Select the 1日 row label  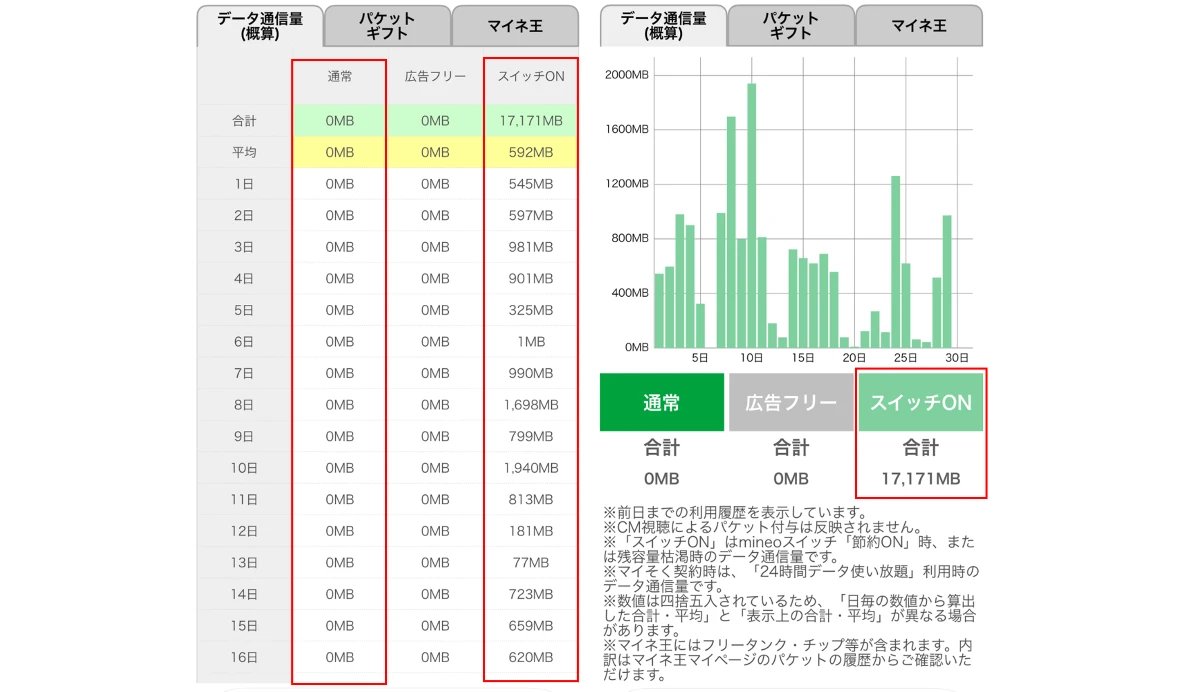pyautogui.click(x=244, y=184)
